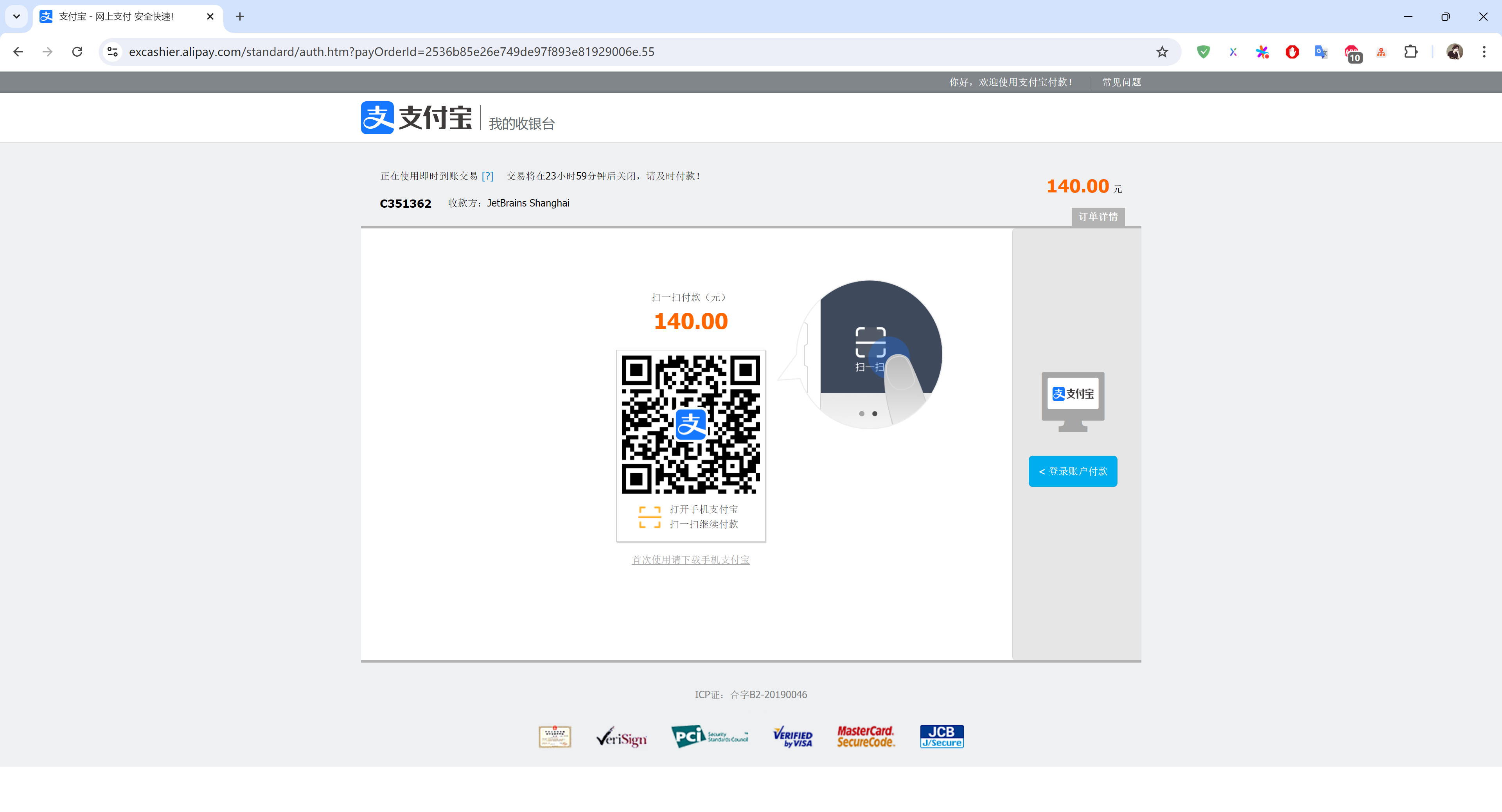Open a new browser tab
The image size is (1502, 812).
240,16
